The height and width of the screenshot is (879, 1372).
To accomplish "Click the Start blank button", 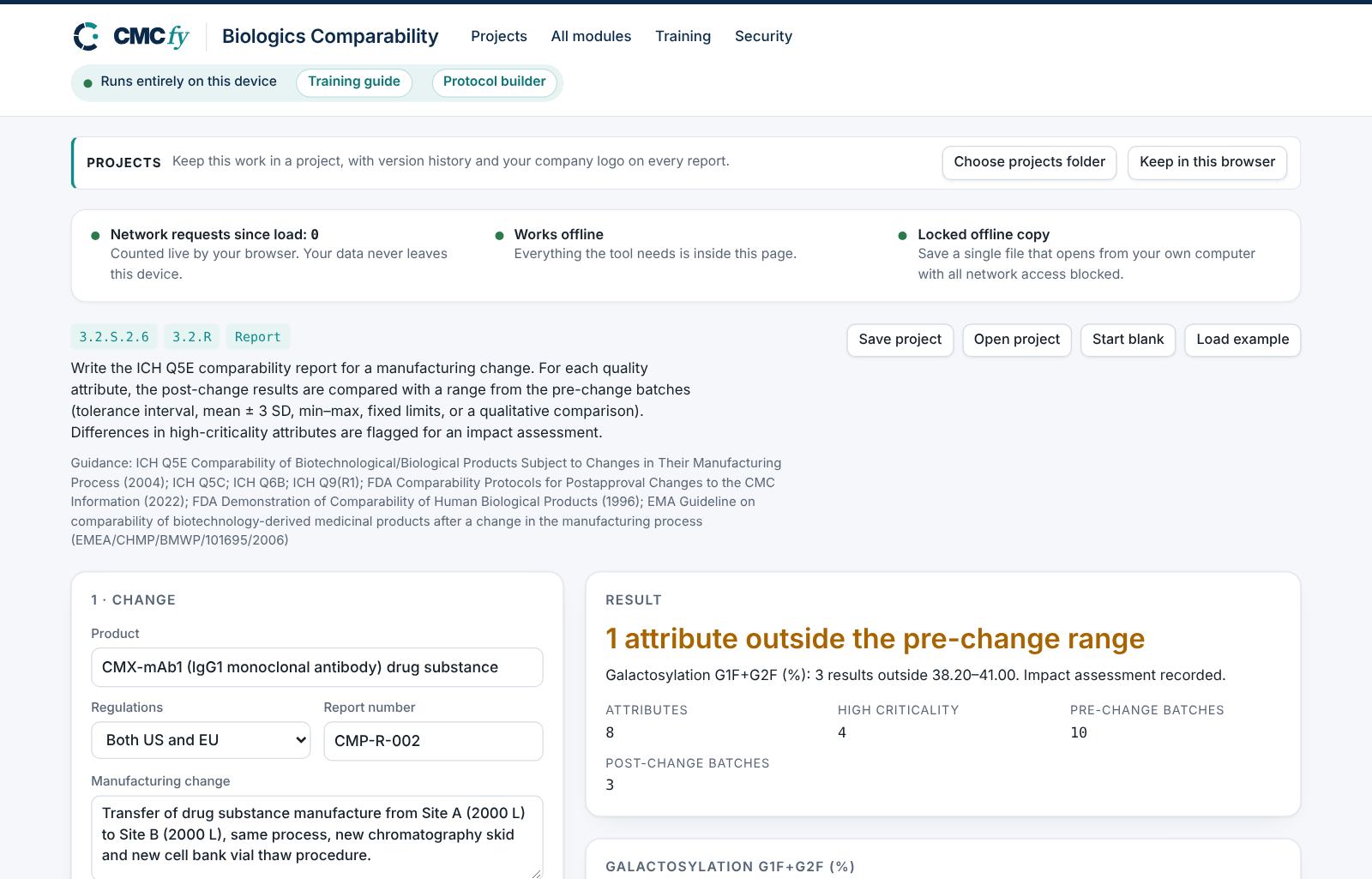I will (x=1128, y=340).
